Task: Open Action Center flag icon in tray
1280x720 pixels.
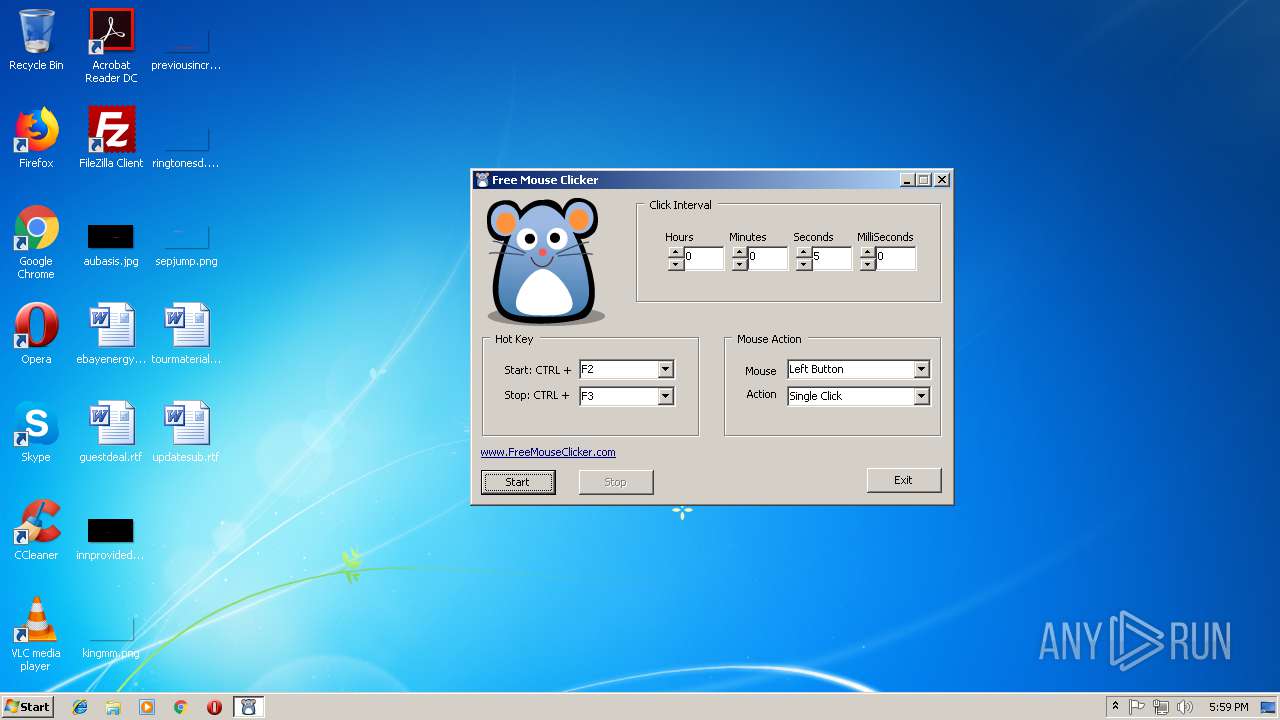Action: [1137, 707]
